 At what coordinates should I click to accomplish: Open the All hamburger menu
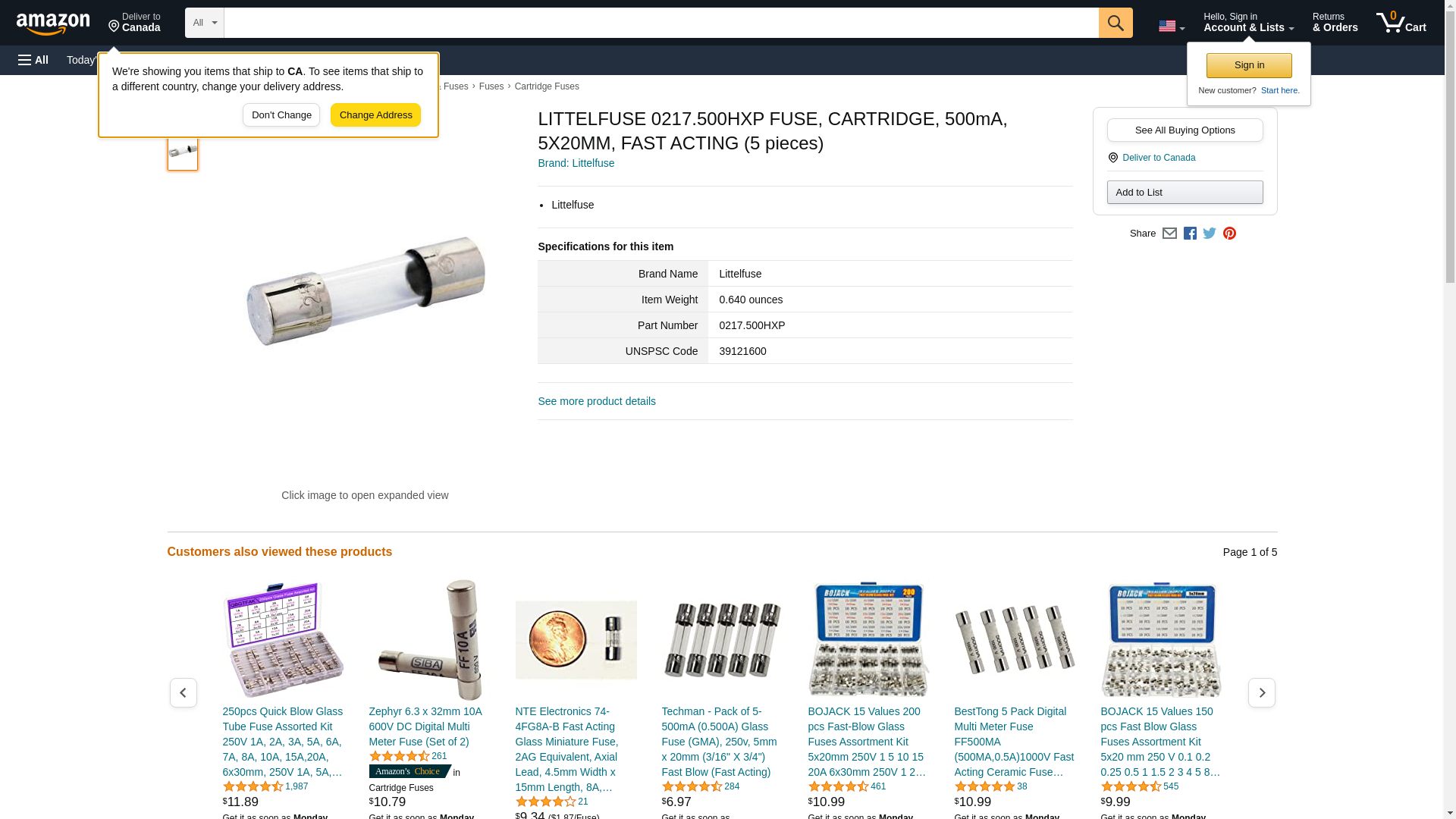(33, 60)
